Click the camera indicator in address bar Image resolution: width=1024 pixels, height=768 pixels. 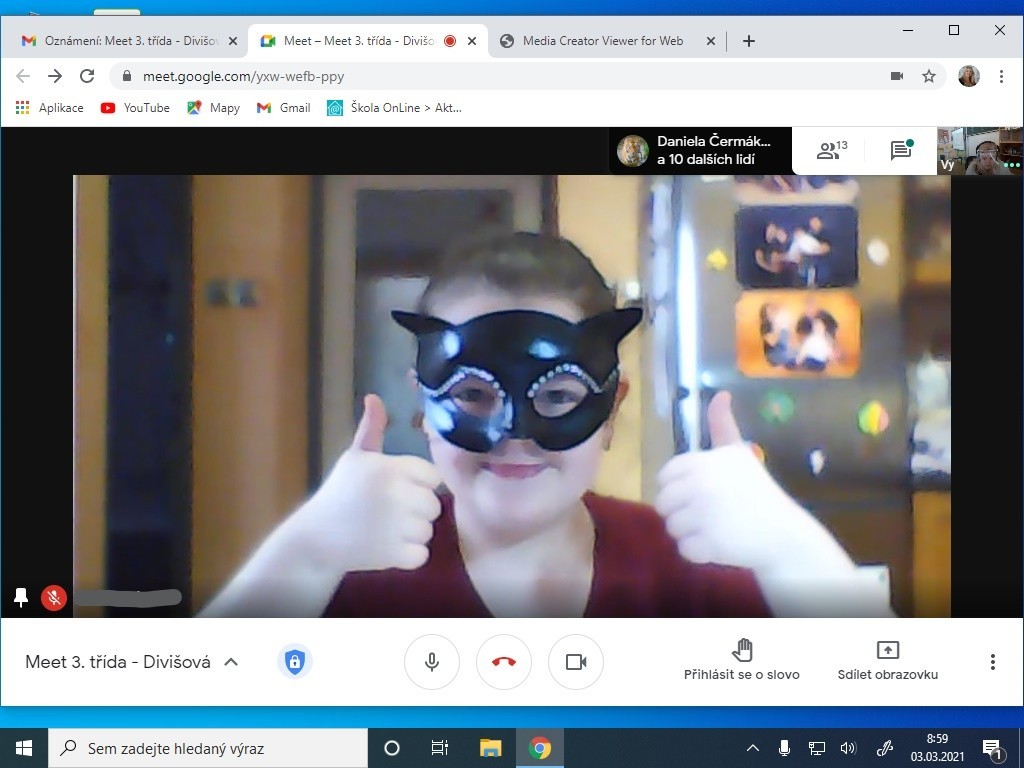897,76
